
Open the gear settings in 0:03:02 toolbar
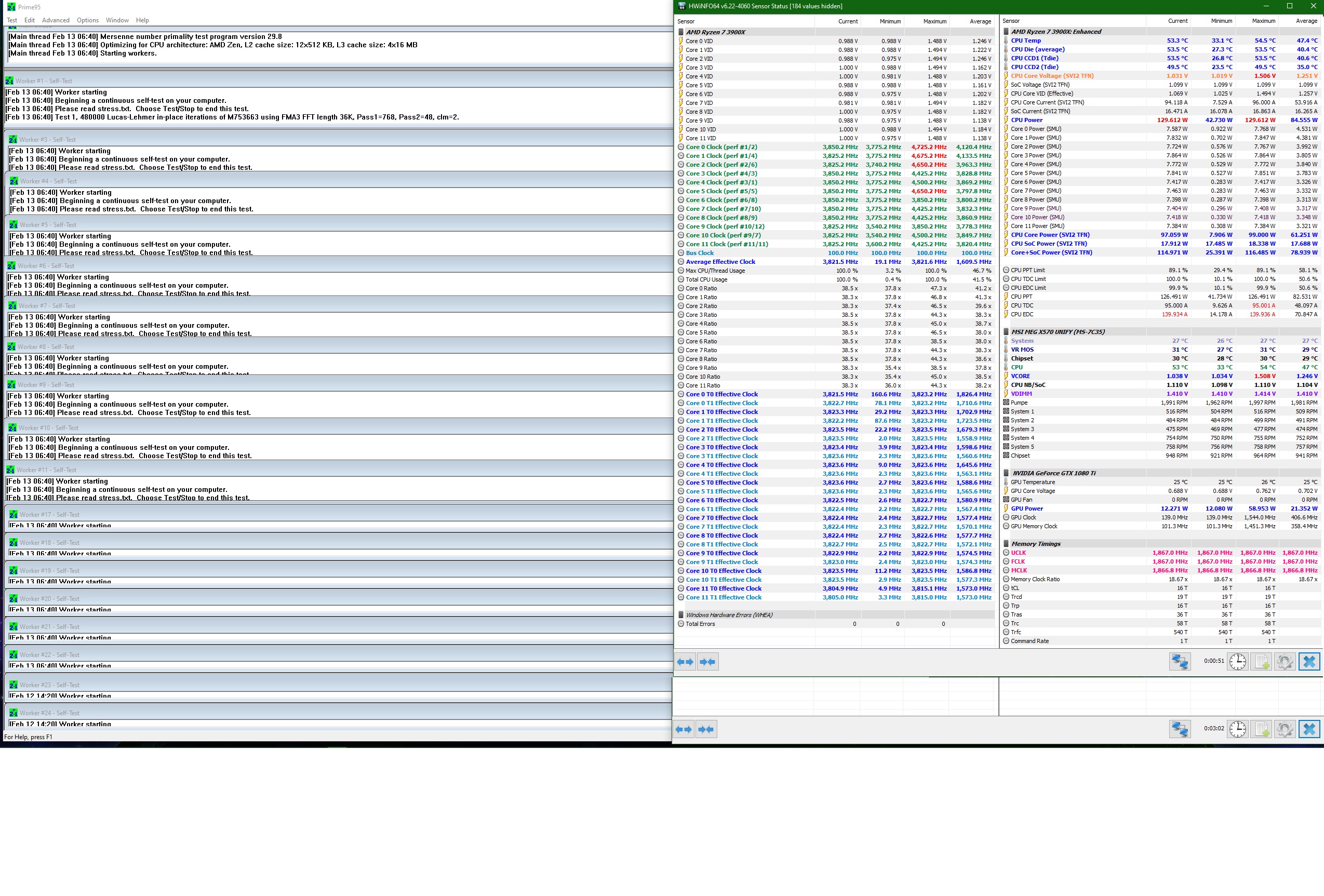(1285, 729)
